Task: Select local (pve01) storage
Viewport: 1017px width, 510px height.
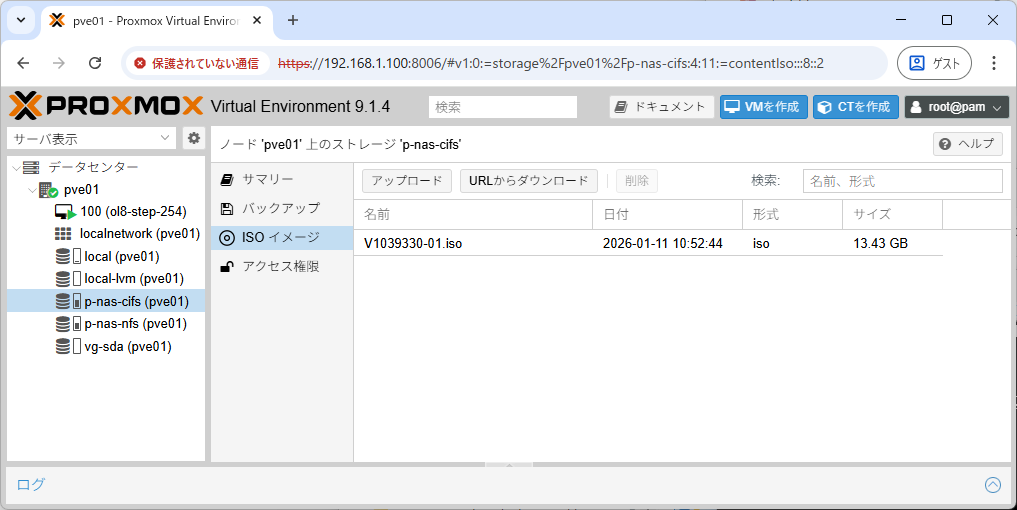Action: (122, 256)
